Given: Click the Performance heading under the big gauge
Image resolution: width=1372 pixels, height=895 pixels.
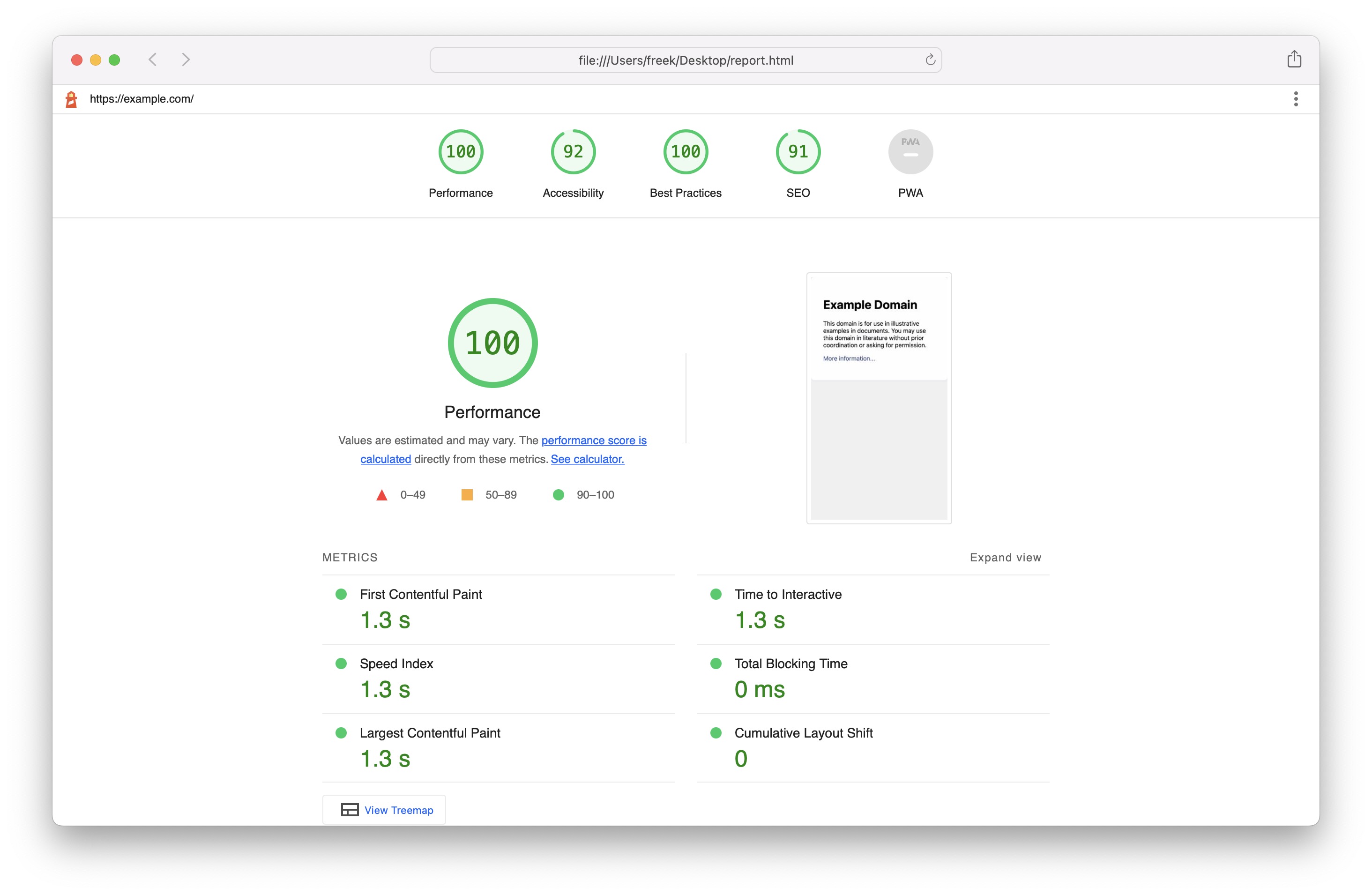Looking at the screenshot, I should (x=492, y=412).
